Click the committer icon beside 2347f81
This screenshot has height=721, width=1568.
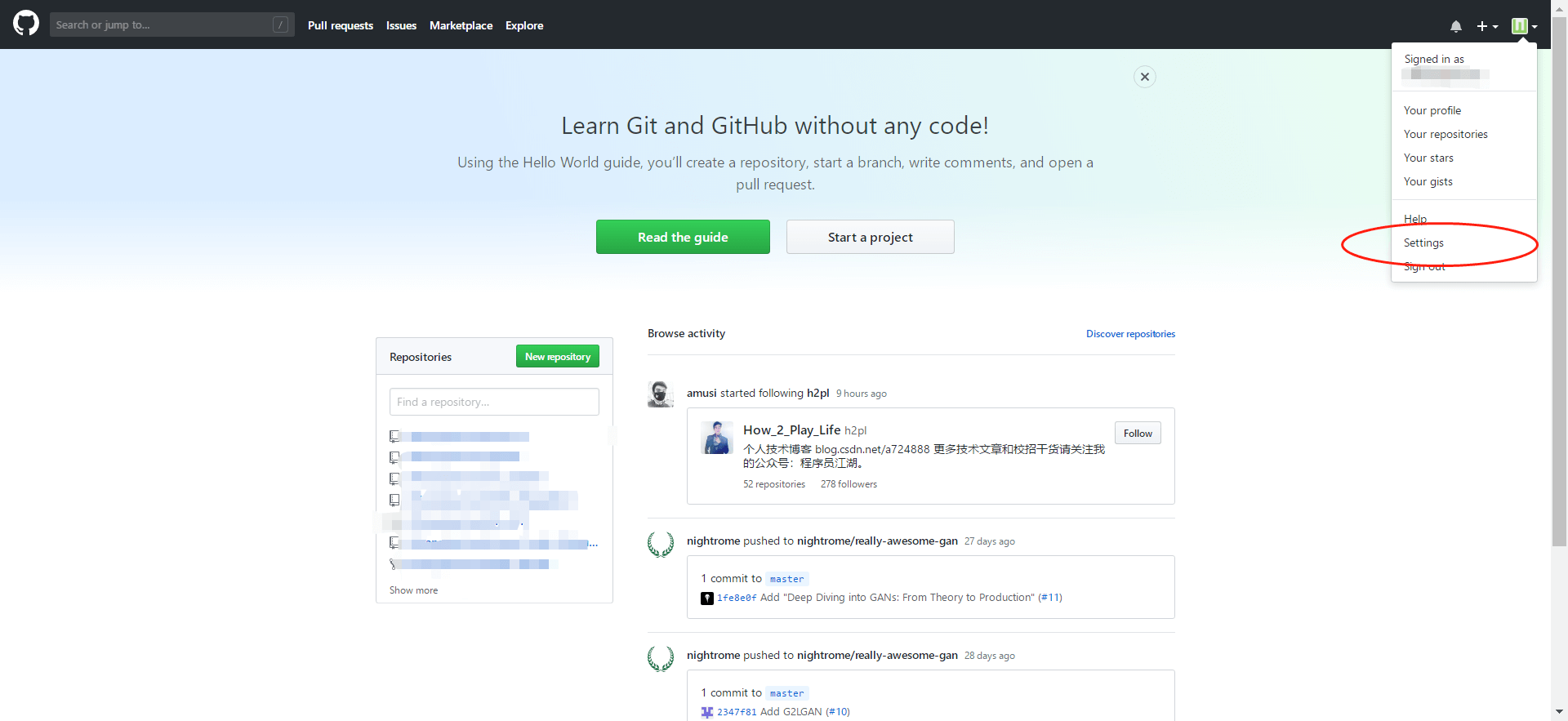tap(707, 713)
